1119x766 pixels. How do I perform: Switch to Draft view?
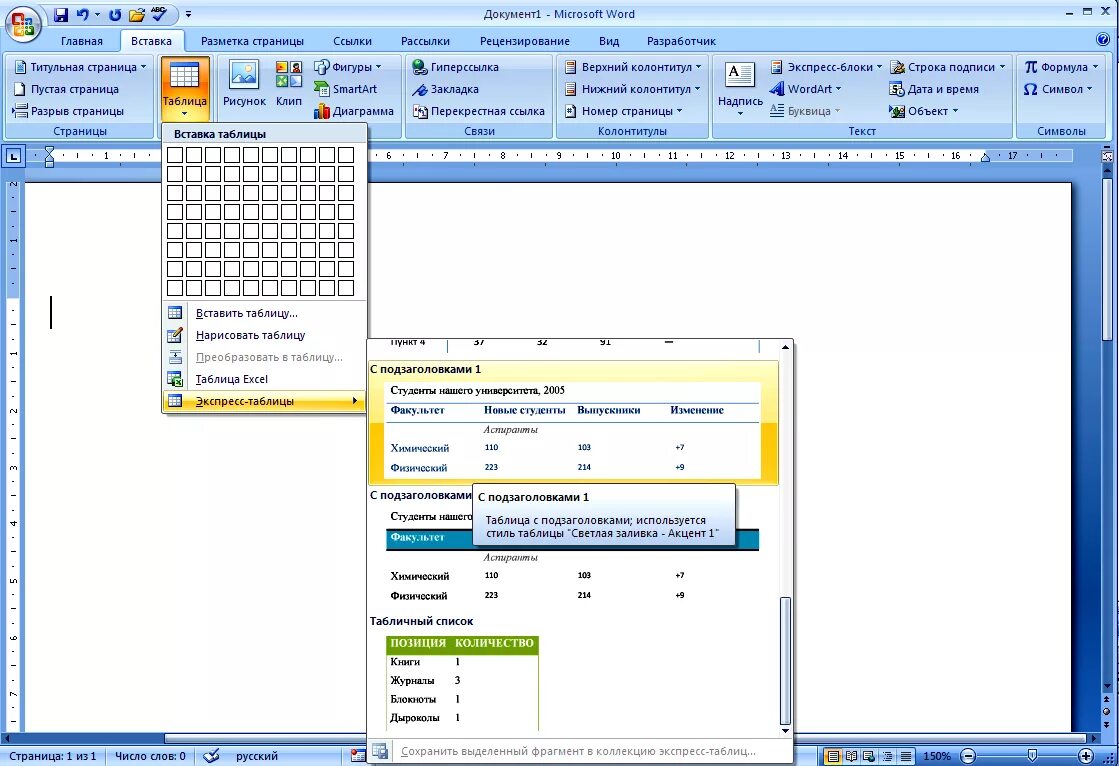906,756
